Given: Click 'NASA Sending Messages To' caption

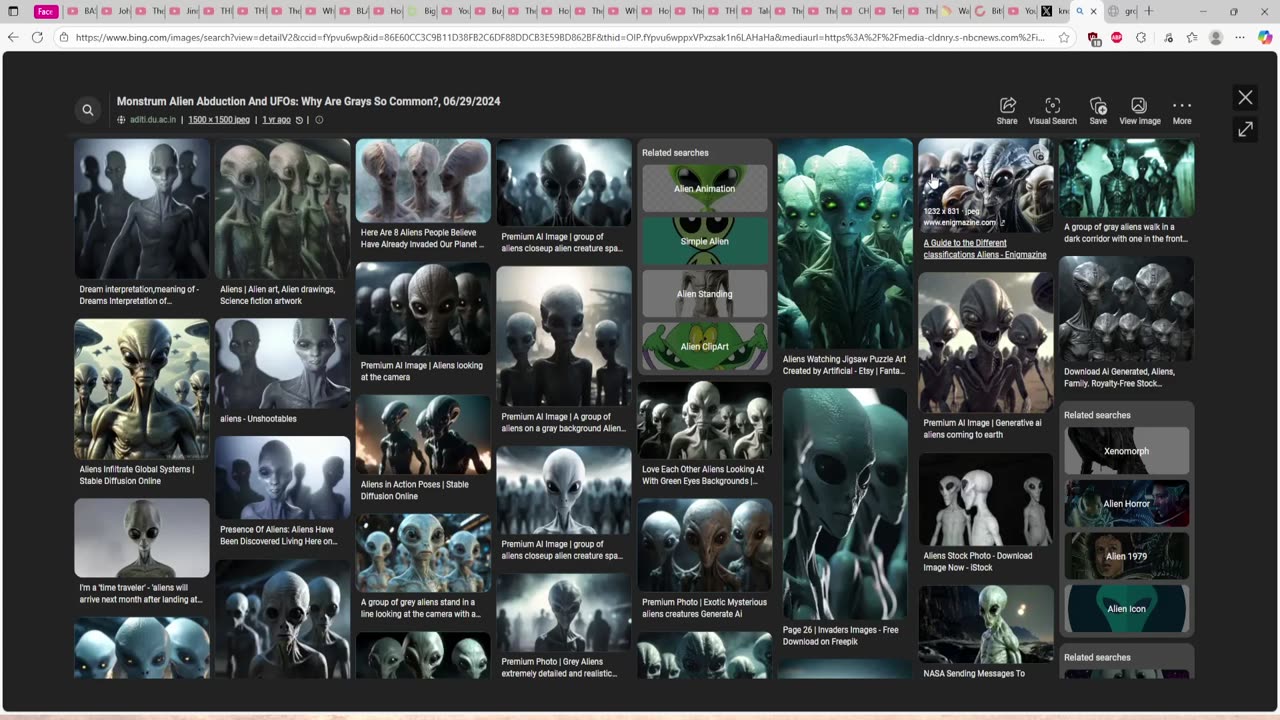Looking at the screenshot, I should point(974,674).
